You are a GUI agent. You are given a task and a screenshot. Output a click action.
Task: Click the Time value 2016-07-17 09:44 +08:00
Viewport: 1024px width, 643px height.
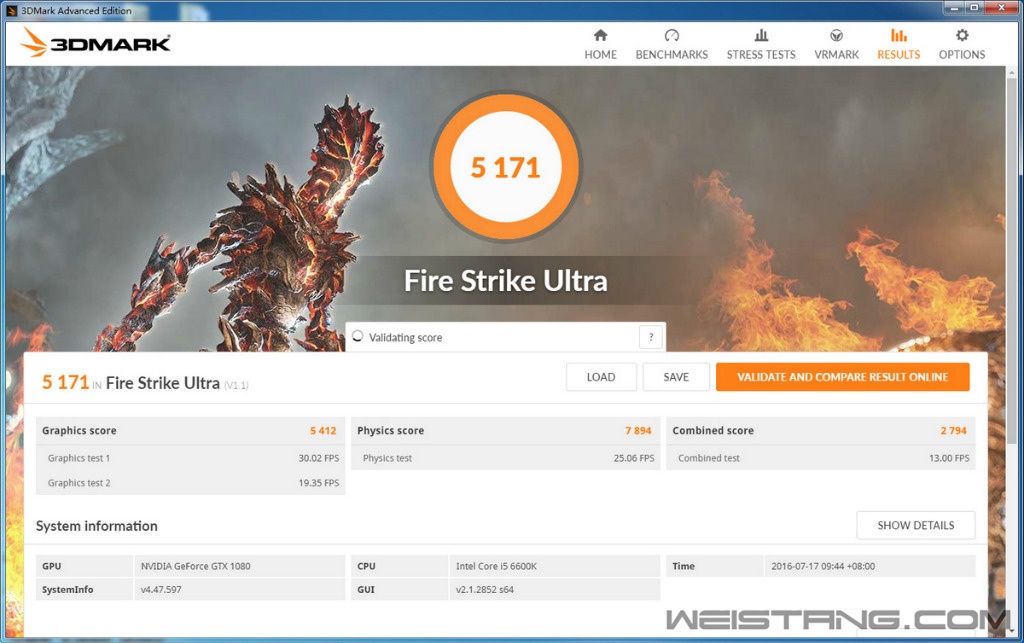pyautogui.click(x=823, y=567)
